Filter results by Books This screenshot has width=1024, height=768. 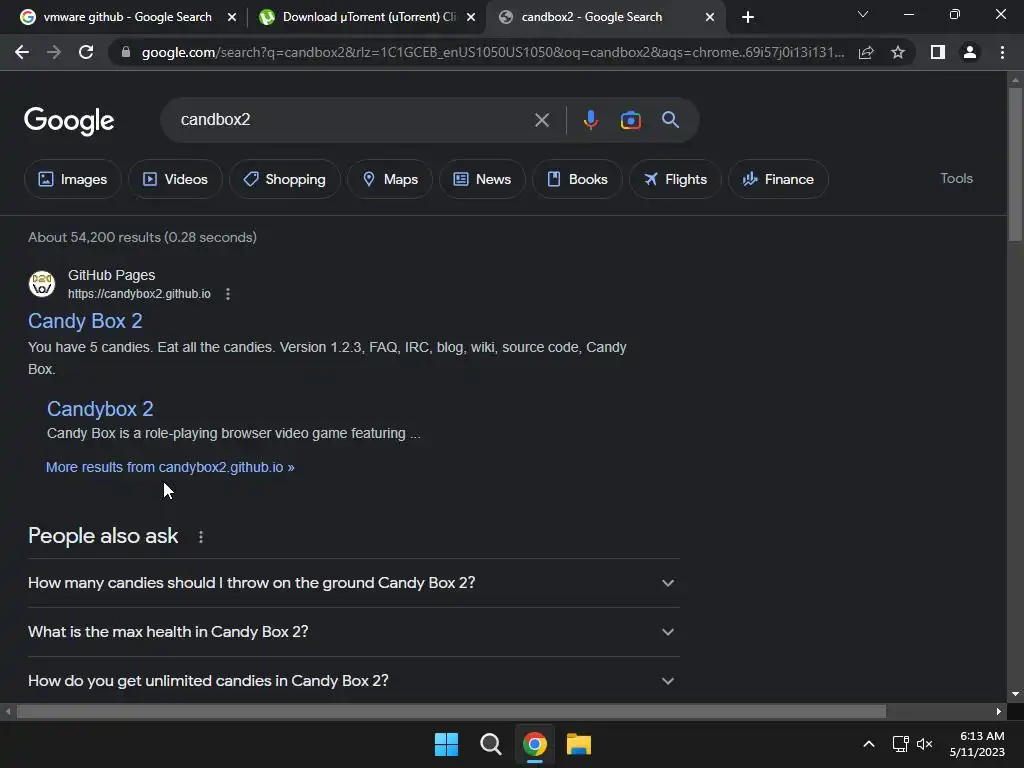pos(577,179)
